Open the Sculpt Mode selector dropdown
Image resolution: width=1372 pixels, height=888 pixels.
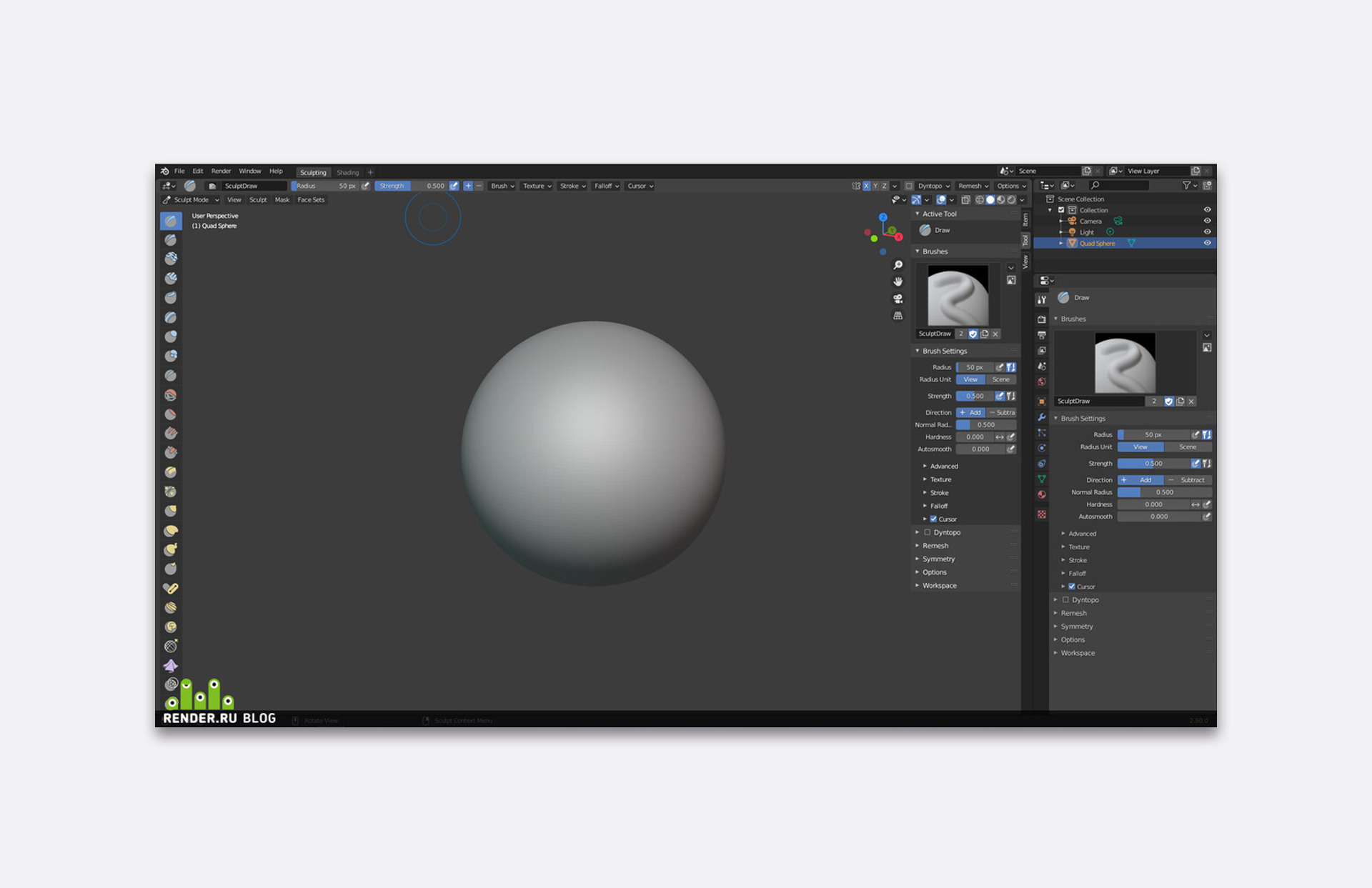coord(191,200)
